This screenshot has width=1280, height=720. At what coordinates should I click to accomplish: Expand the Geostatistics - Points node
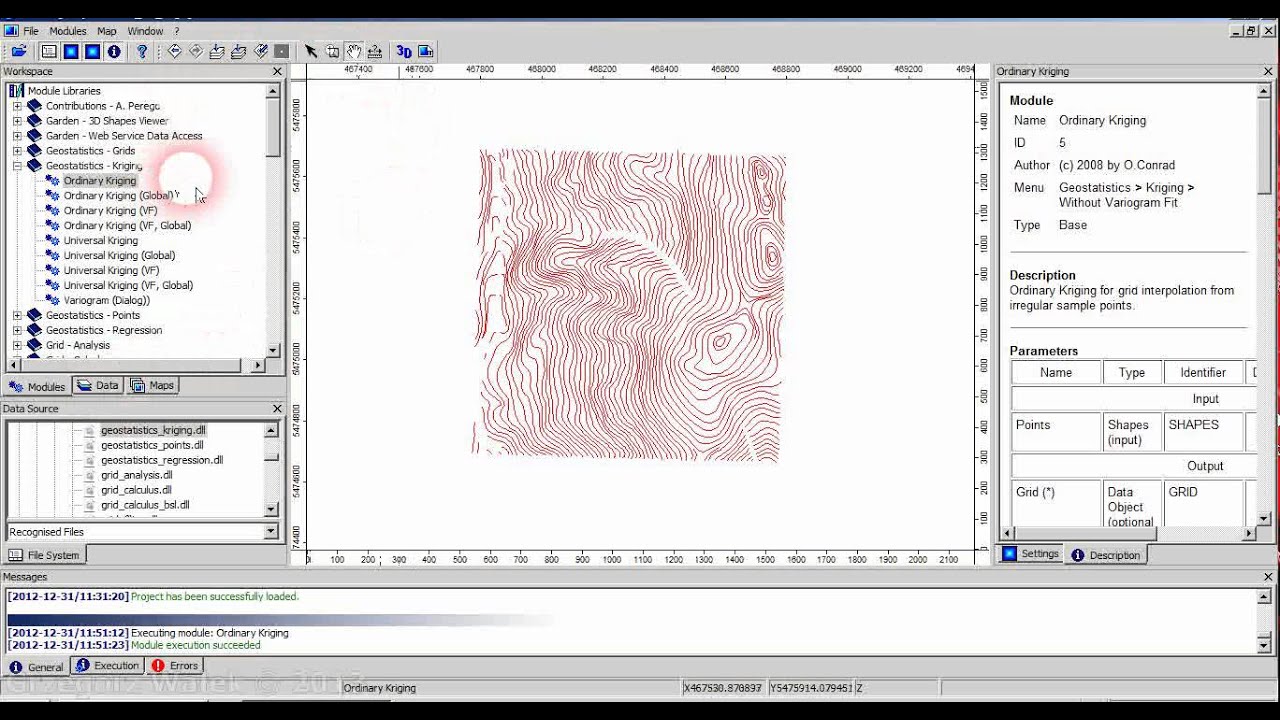pyautogui.click(x=17, y=316)
